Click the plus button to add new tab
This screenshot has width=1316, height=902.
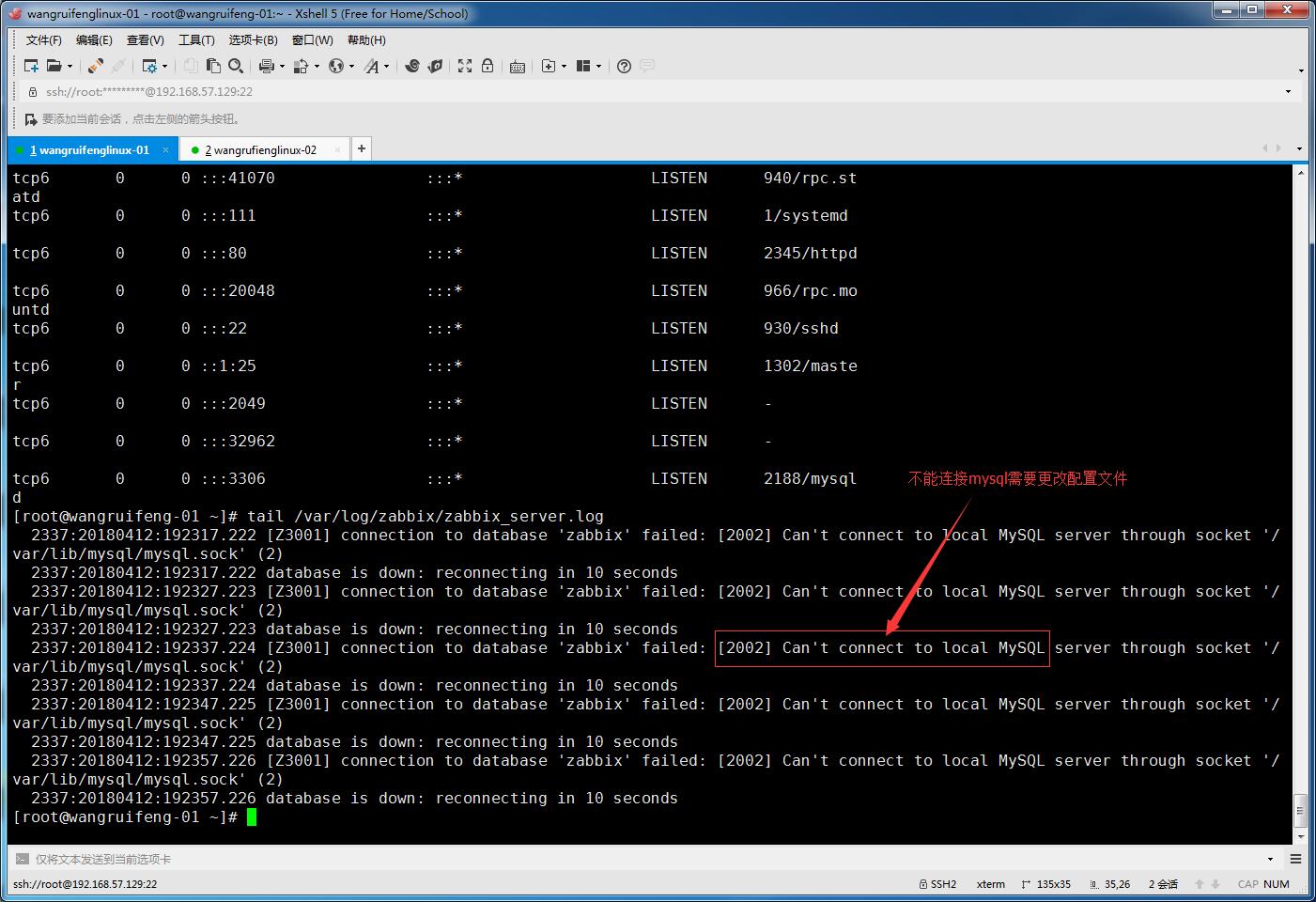(x=361, y=148)
